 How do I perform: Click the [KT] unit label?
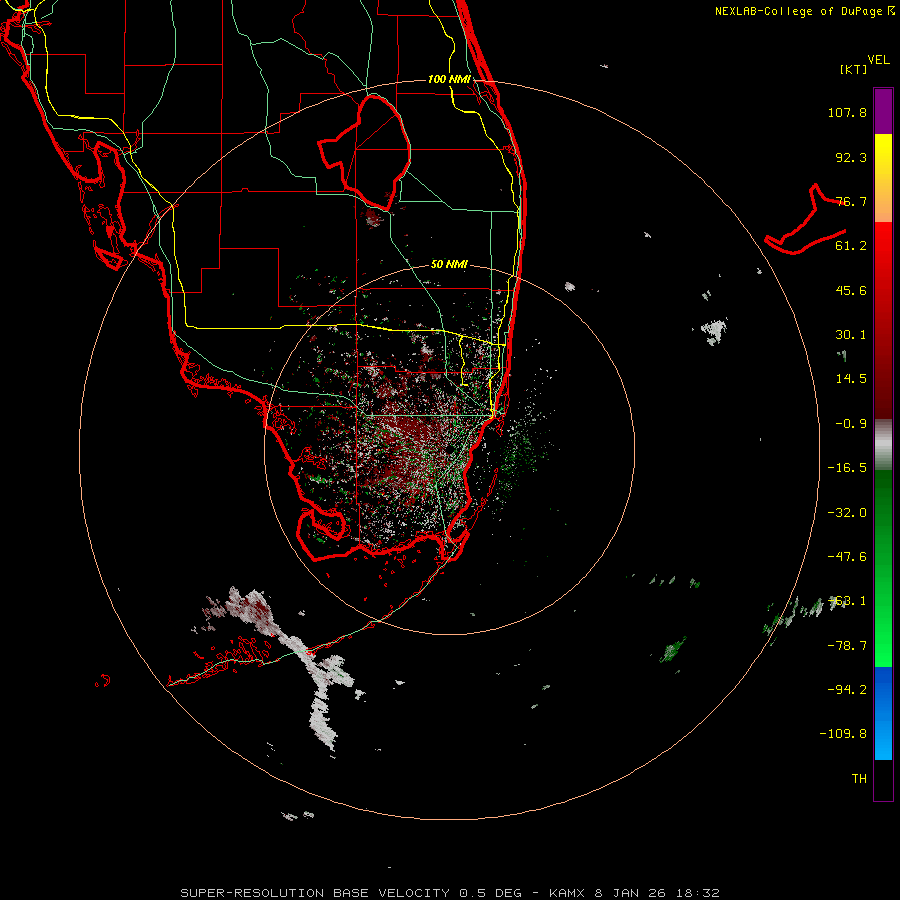[854, 69]
